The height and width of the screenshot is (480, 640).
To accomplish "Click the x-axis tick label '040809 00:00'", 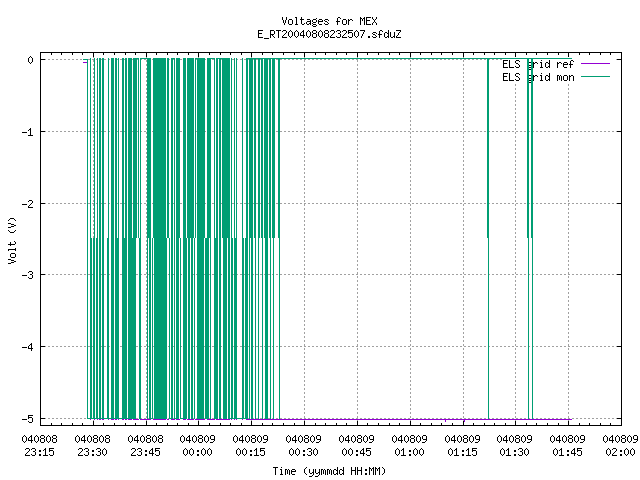I will point(198,446).
